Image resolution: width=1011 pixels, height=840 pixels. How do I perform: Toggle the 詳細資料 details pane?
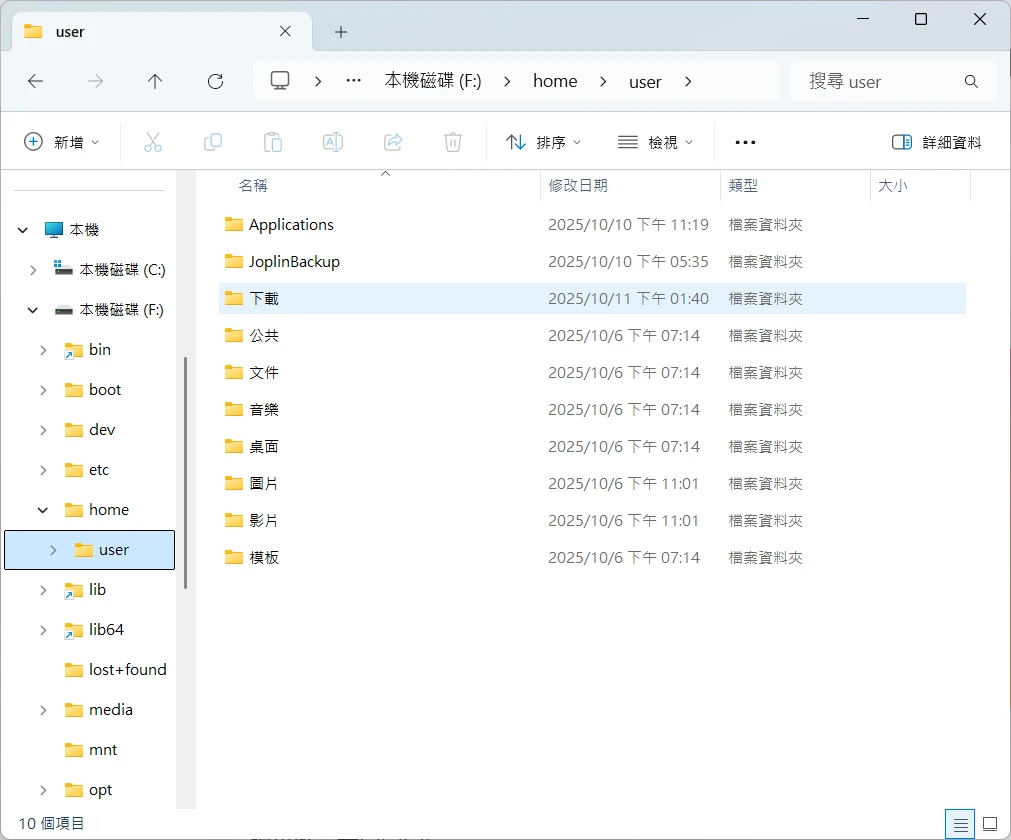tap(937, 142)
